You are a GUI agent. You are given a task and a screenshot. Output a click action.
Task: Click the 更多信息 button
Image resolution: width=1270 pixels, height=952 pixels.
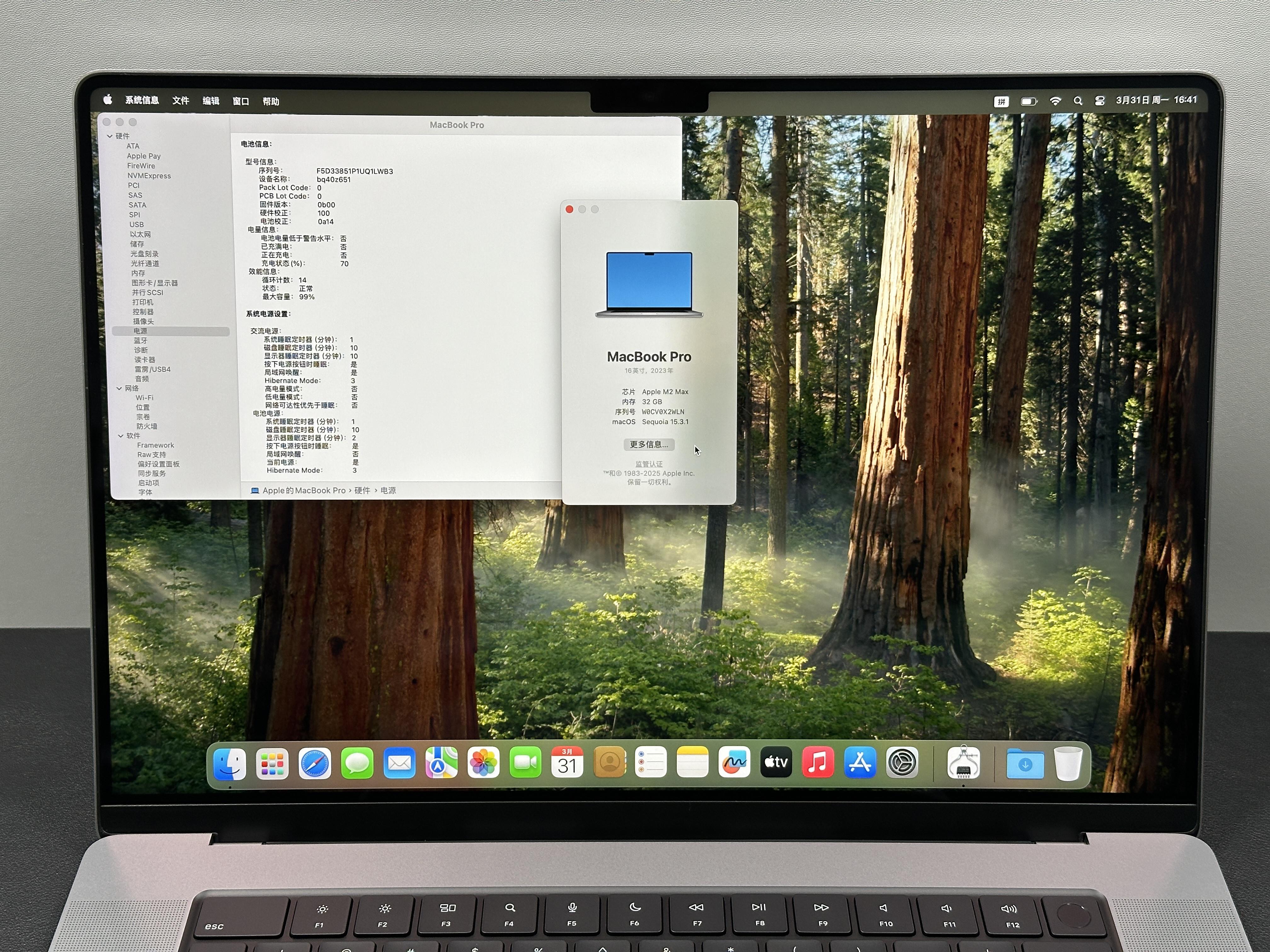pos(649,445)
